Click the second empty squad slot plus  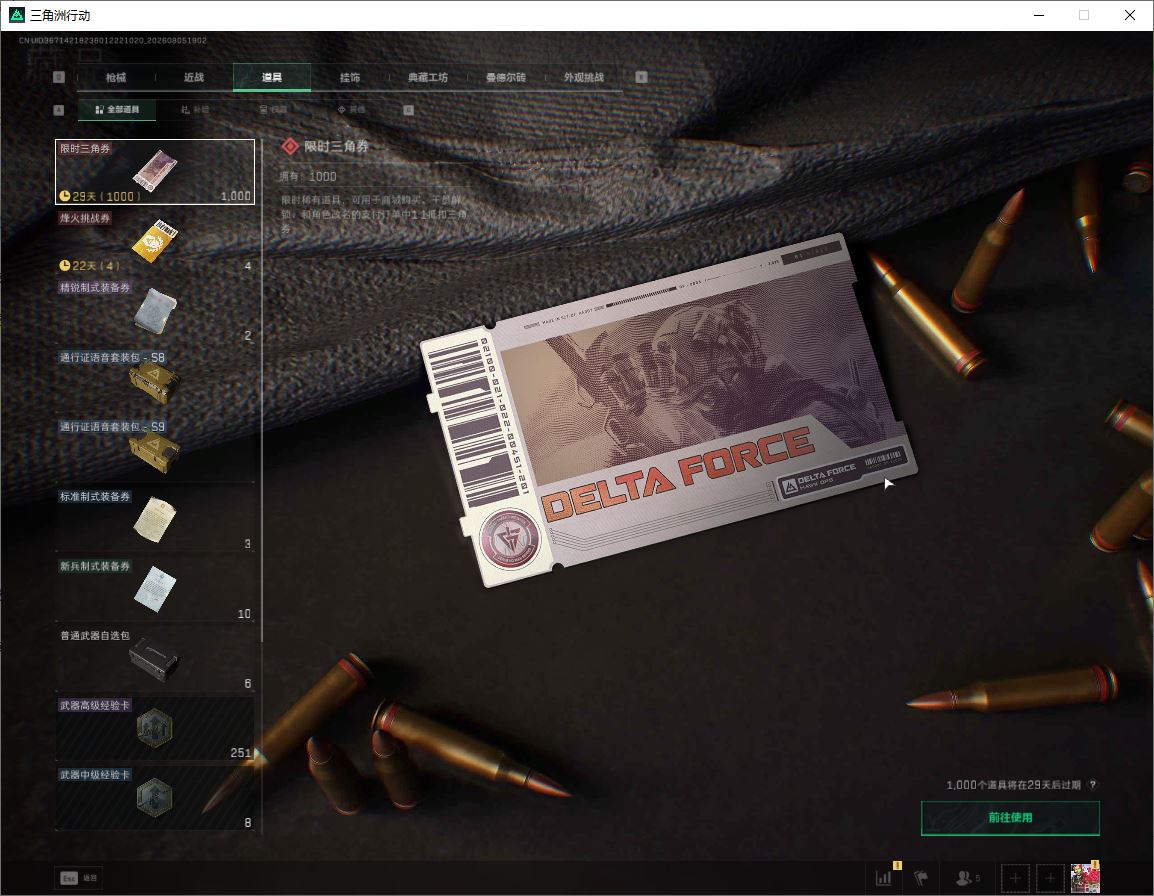[1050, 878]
